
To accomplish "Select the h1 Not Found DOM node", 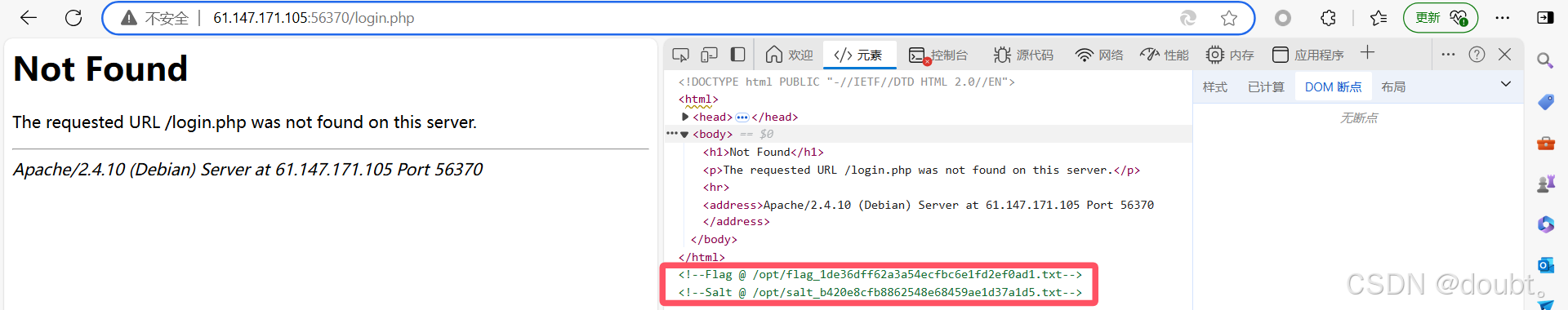I will pyautogui.click(x=764, y=153).
